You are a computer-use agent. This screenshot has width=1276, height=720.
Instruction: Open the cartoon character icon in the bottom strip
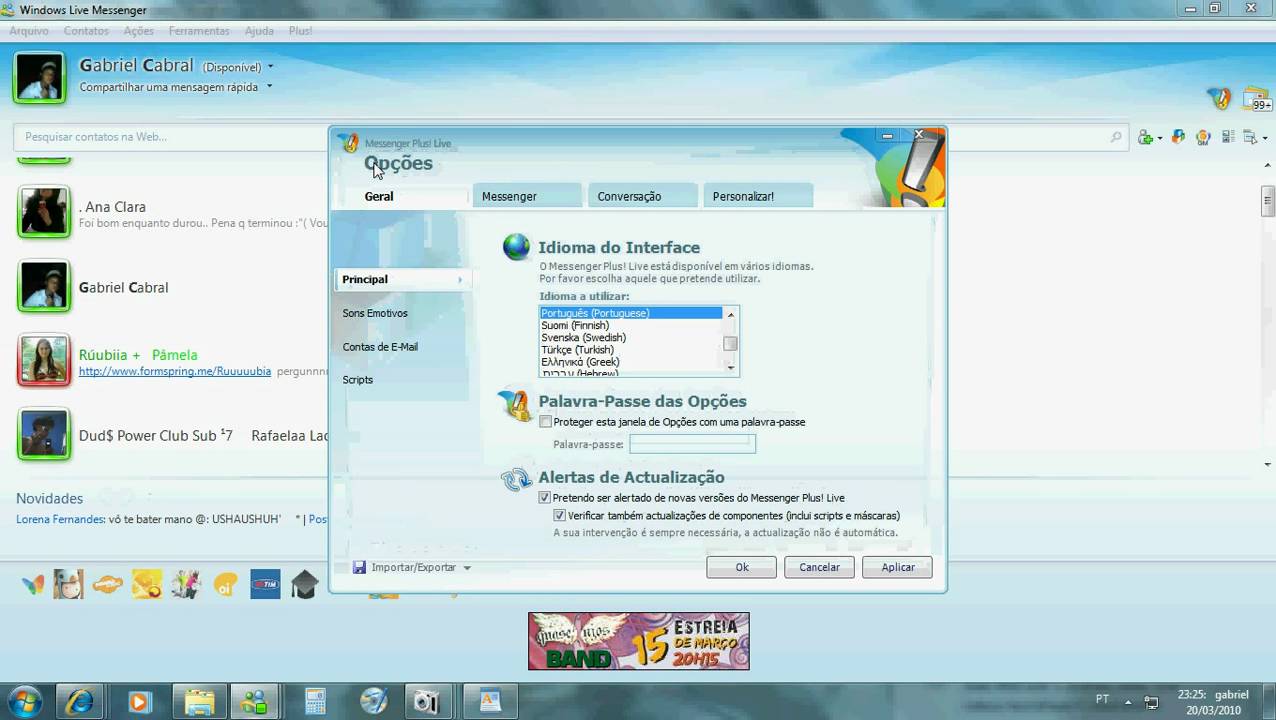coord(68,584)
